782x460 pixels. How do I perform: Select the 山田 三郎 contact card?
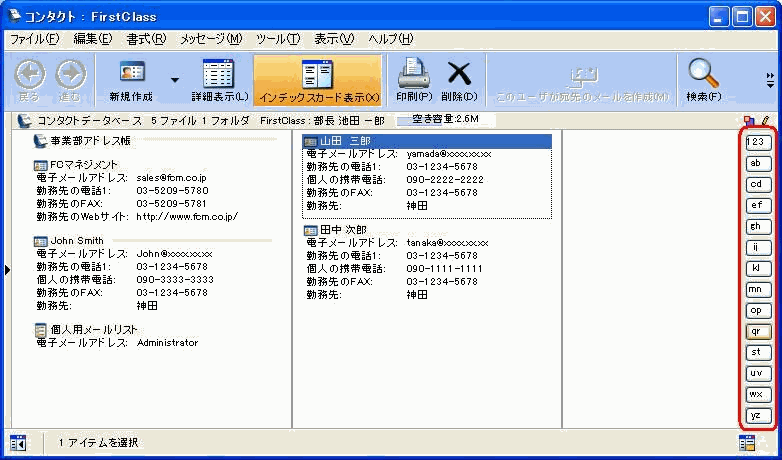tap(345, 141)
